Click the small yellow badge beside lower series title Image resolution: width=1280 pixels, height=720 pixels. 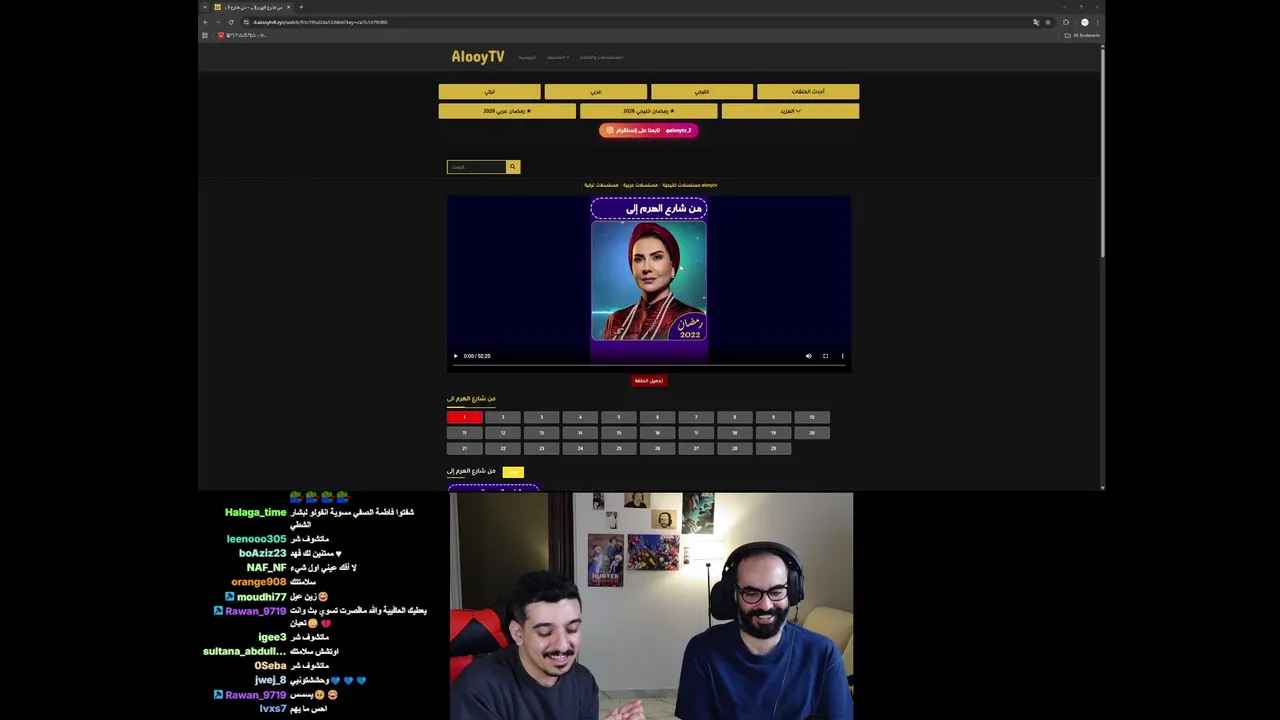513,471
